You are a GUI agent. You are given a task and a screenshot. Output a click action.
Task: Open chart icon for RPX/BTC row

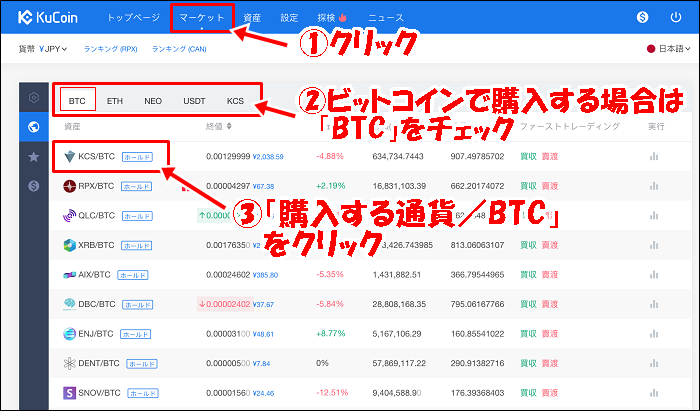pos(654,186)
